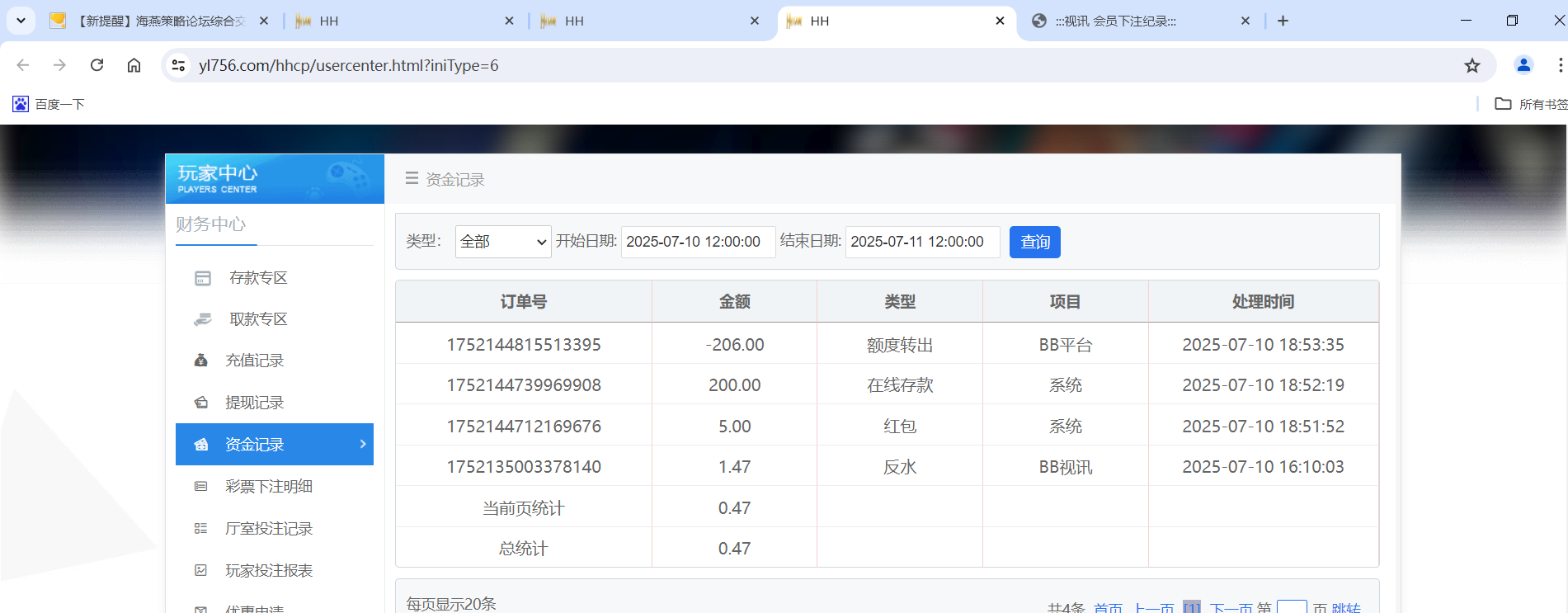Bookmark this page with the star icon
This screenshot has height=613, width=1568.
pyautogui.click(x=1471, y=66)
